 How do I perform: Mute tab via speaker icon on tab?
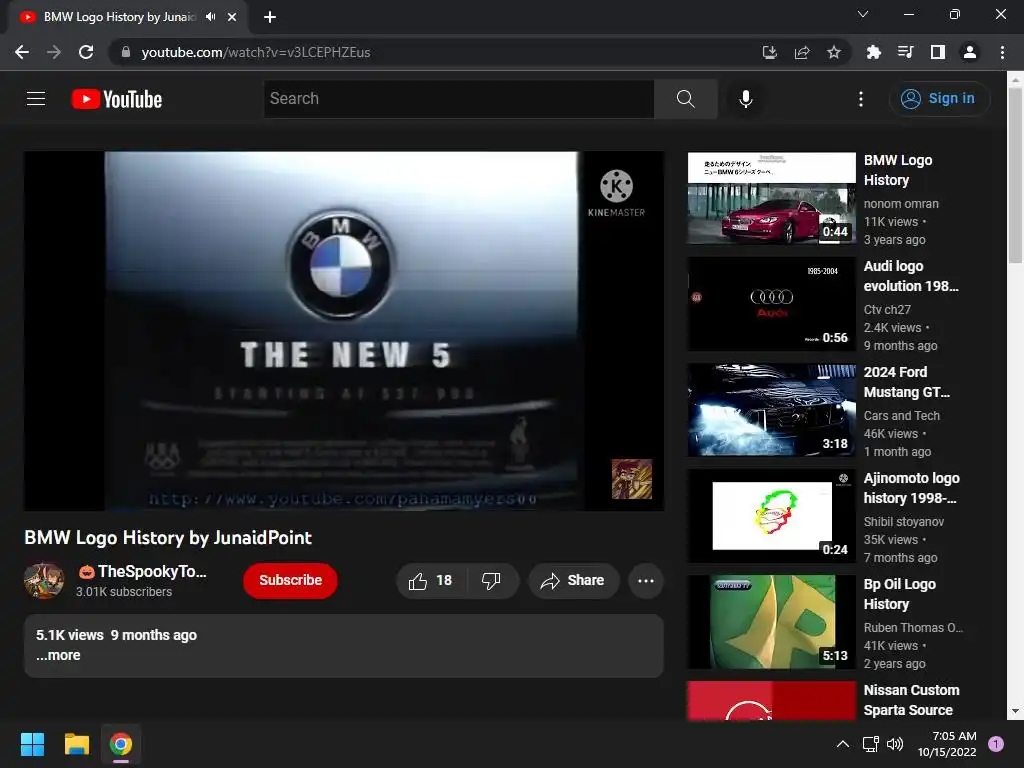[x=210, y=17]
